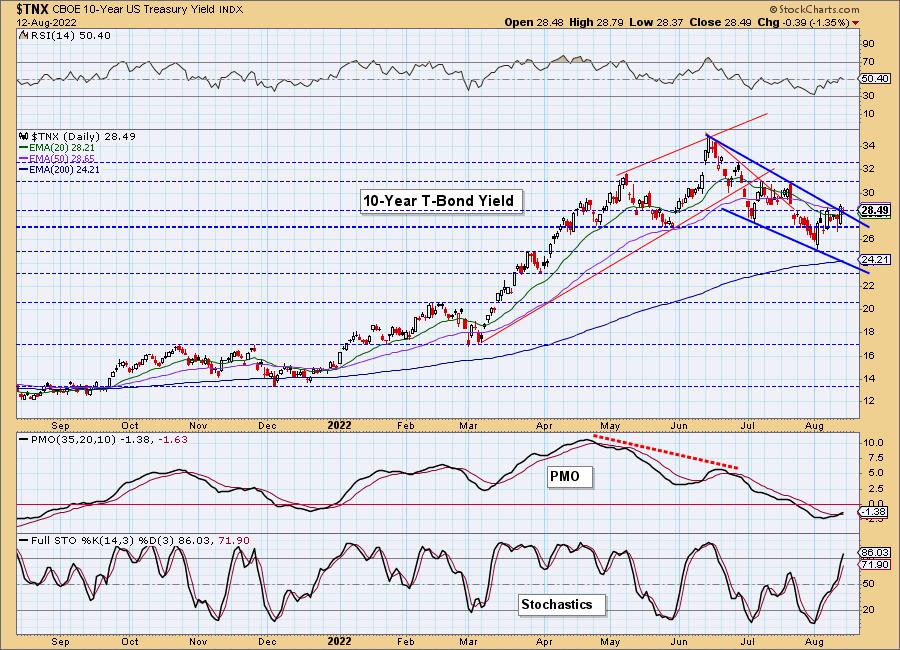
Task: Click the $TNX ticker symbol title
Action: point(33,10)
